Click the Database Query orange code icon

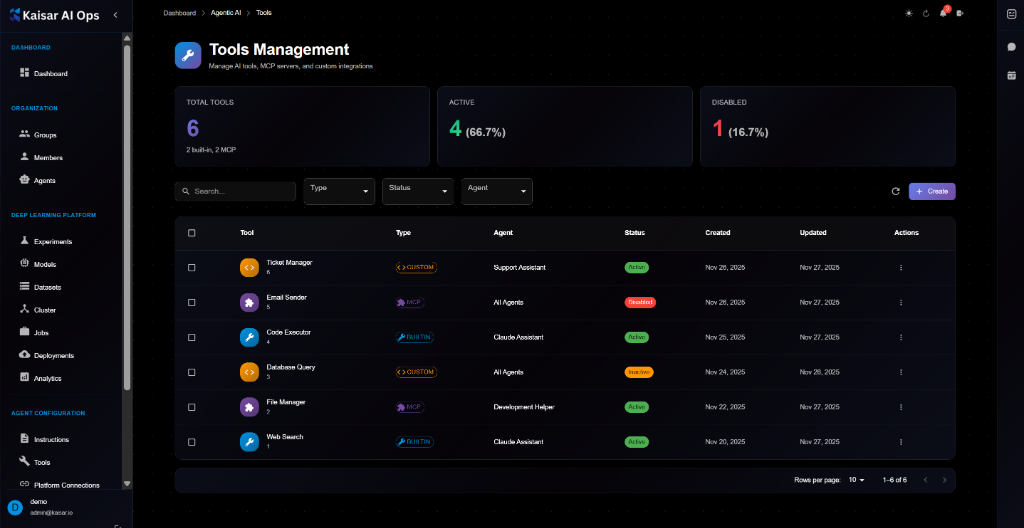249,372
